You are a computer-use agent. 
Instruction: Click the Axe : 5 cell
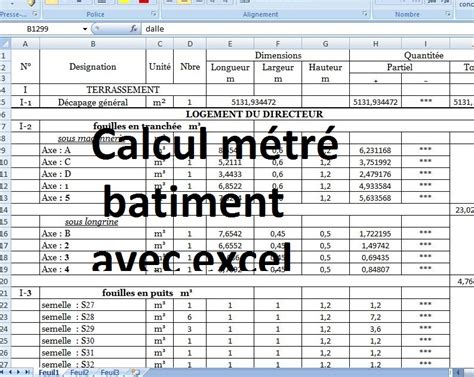(93, 198)
